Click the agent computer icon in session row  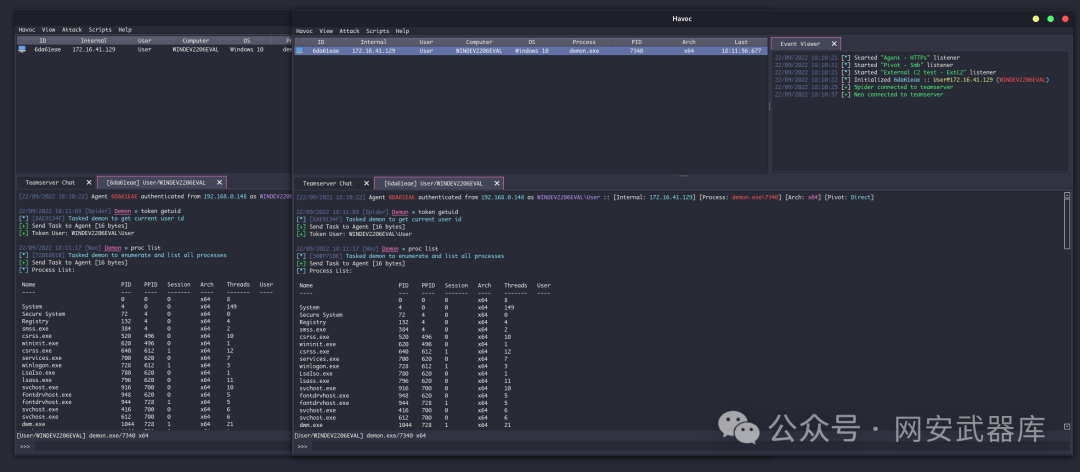[x=300, y=51]
